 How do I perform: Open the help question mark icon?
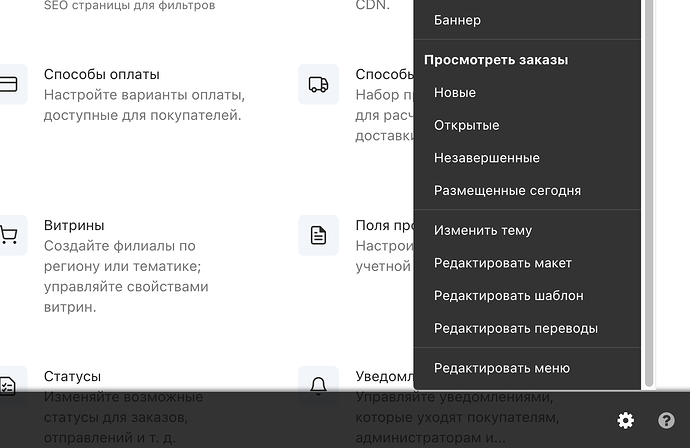click(666, 420)
